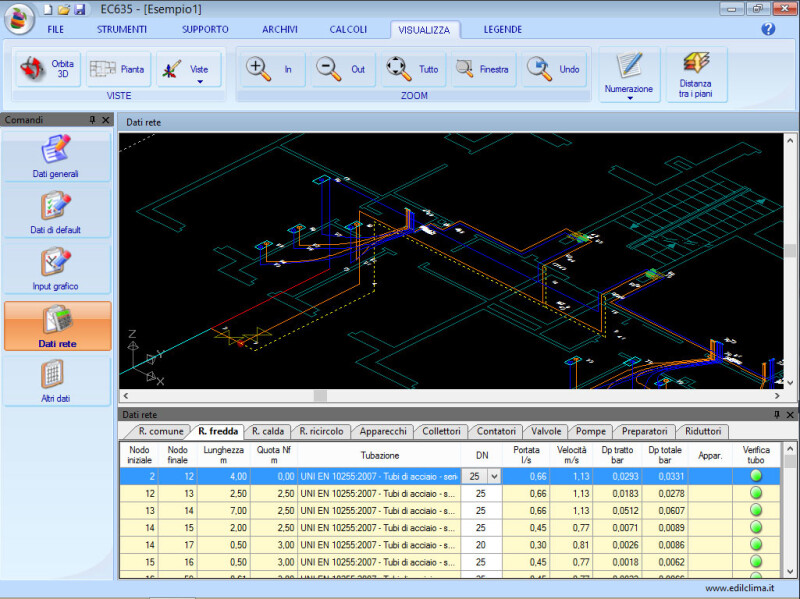The height and width of the screenshot is (599, 800).
Task: Close the Comandi panel
Action: click(106, 120)
